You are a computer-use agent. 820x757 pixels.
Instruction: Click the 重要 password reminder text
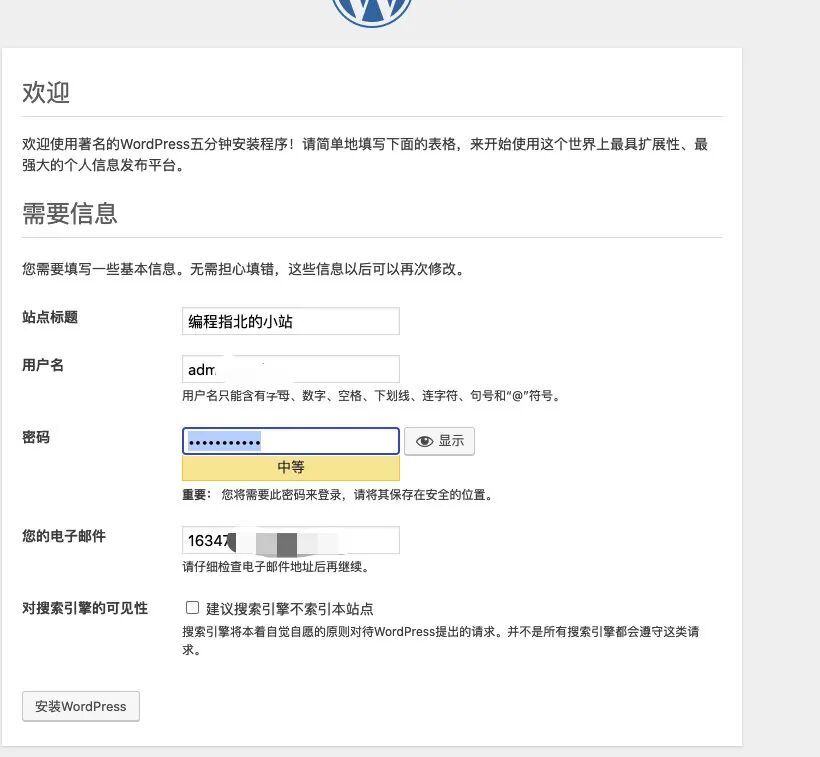[338, 495]
